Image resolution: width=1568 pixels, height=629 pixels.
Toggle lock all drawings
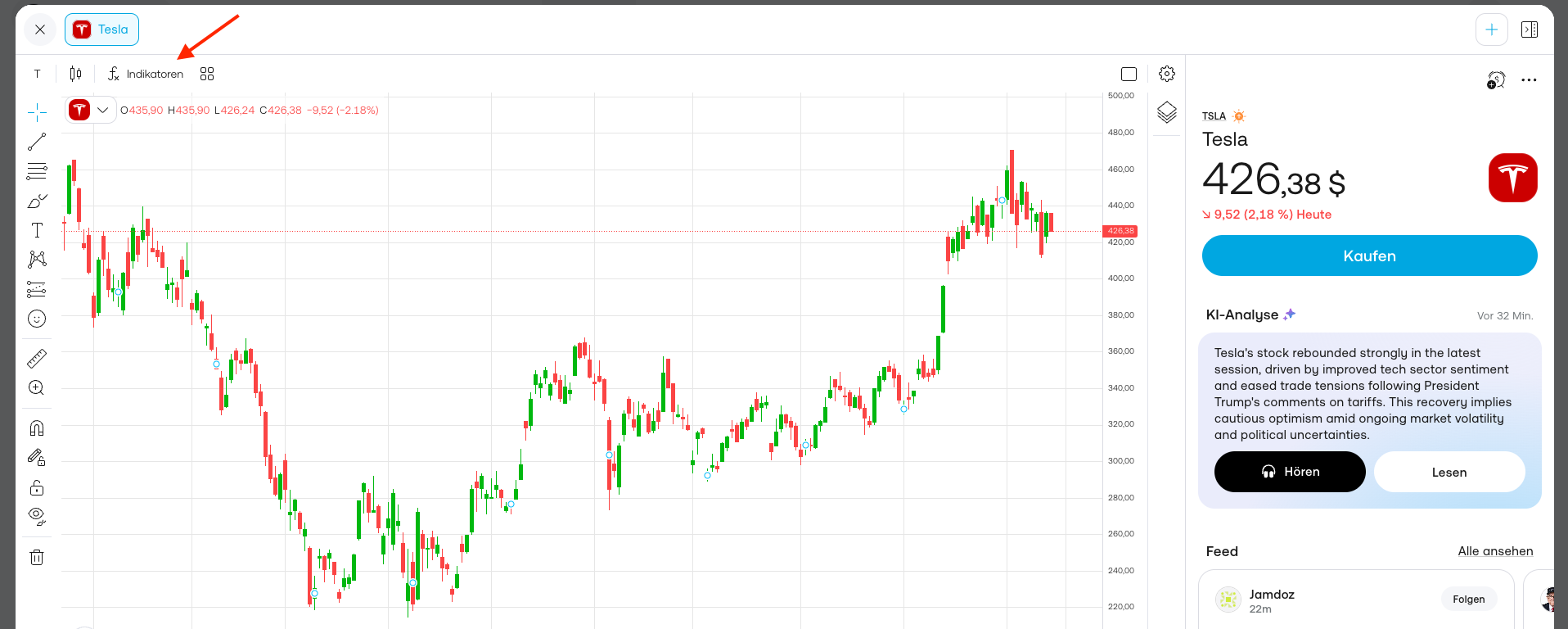[x=37, y=488]
